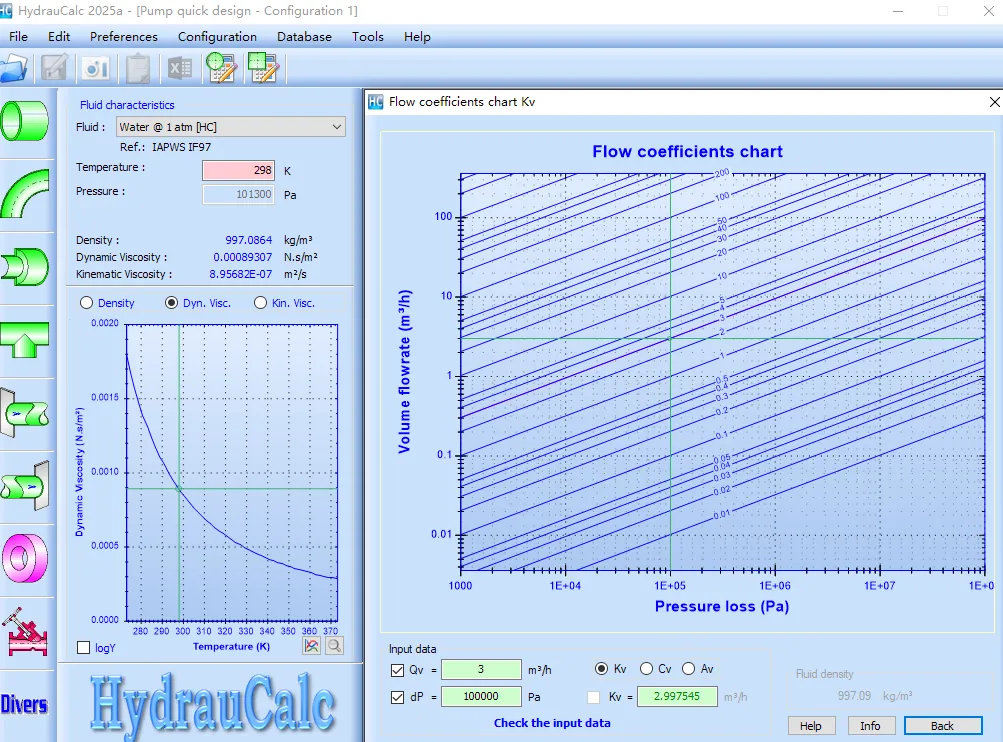Screen dimensions: 1003x742
Task: Open the Configuration menu
Action: [217, 36]
